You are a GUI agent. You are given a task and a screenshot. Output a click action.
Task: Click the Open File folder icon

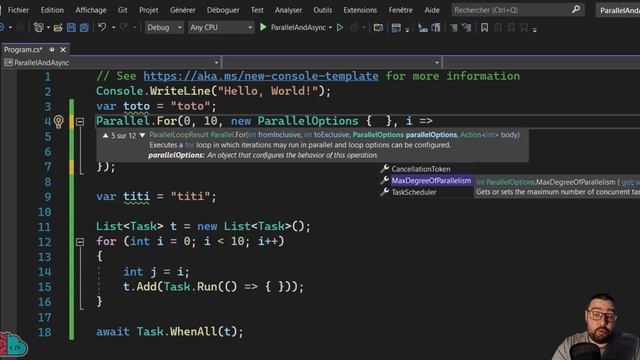(58, 27)
